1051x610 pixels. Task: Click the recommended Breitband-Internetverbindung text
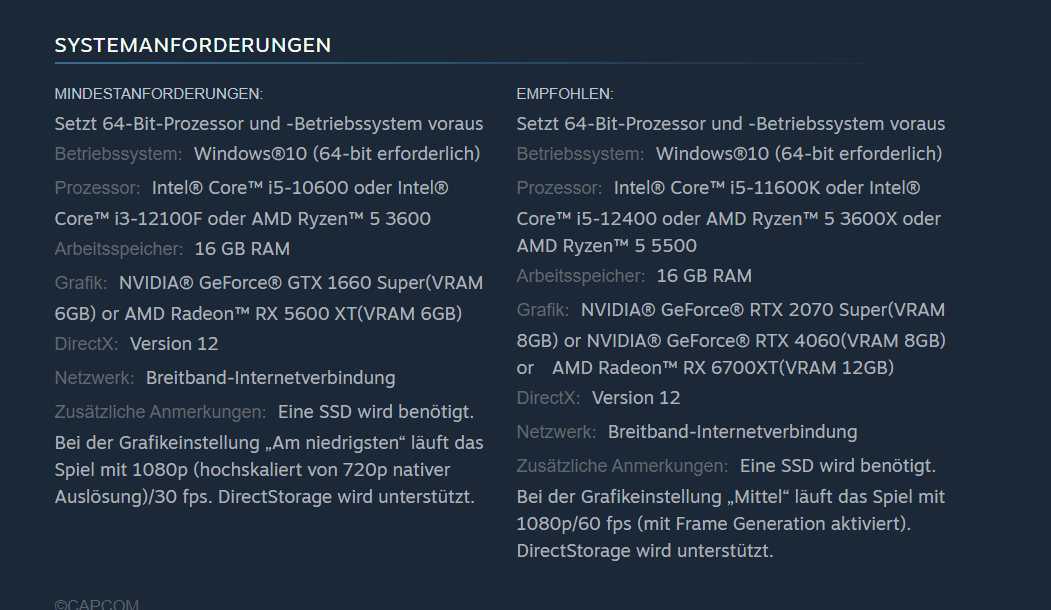pyautogui.click(x=732, y=432)
